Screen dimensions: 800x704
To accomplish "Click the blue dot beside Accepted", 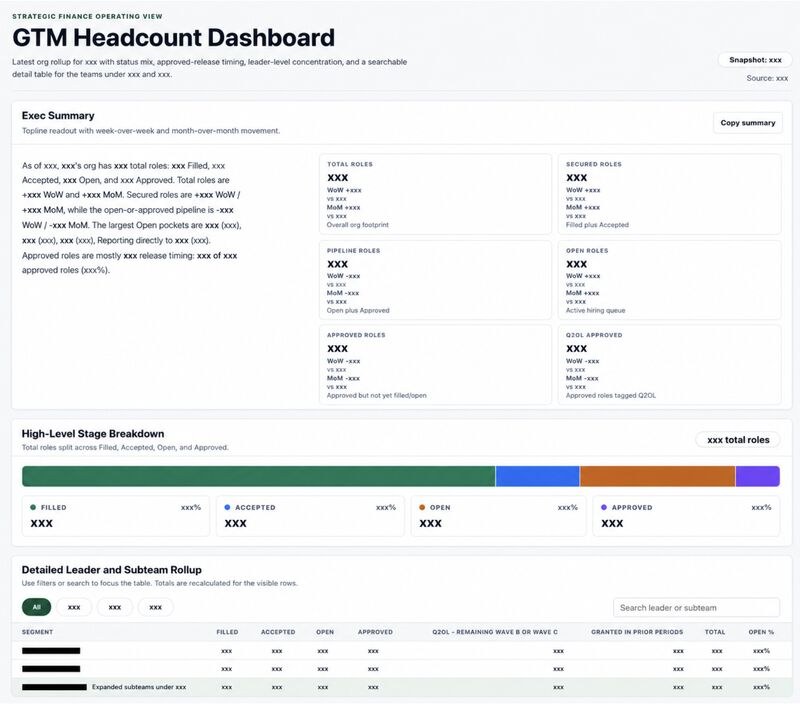I will point(228,507).
